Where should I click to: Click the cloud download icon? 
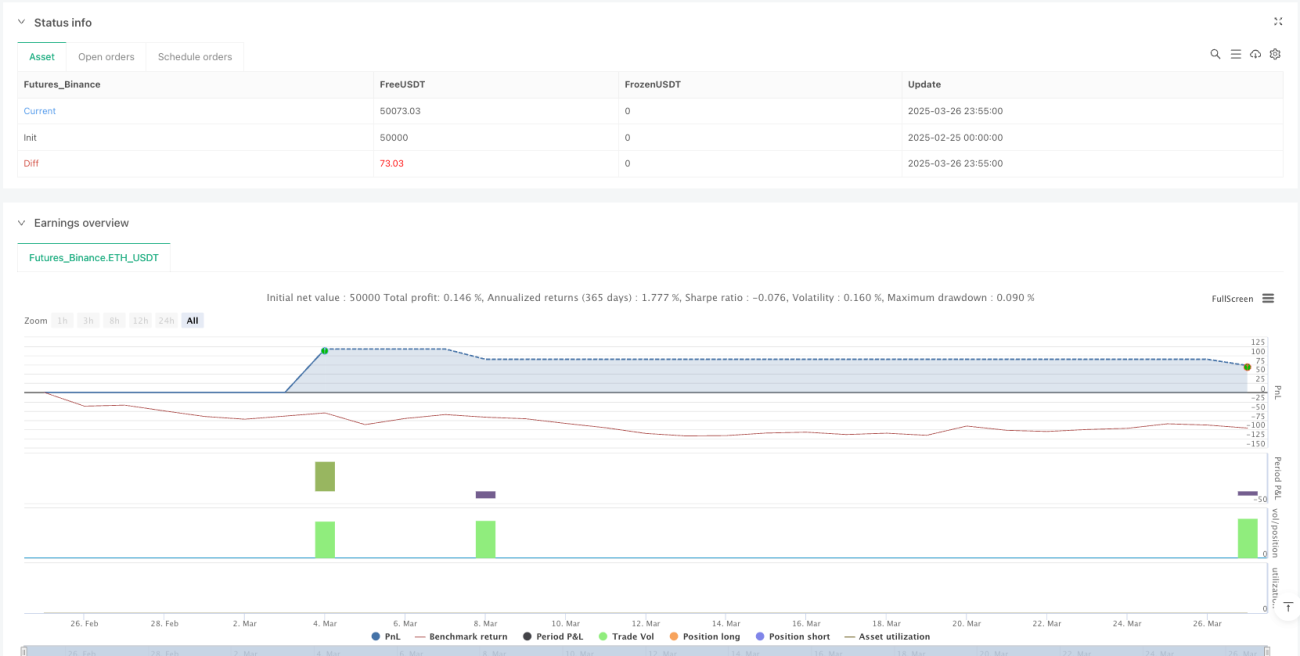1255,54
